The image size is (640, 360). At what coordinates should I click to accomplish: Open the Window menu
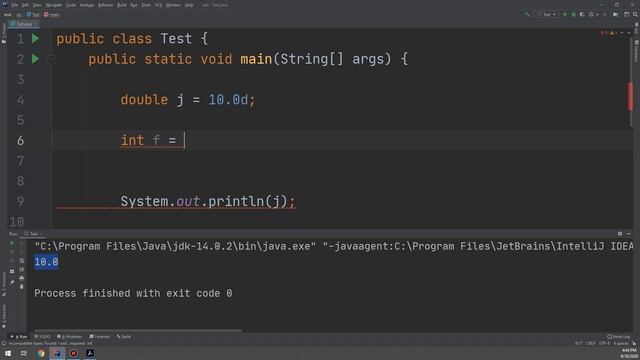[173, 5]
